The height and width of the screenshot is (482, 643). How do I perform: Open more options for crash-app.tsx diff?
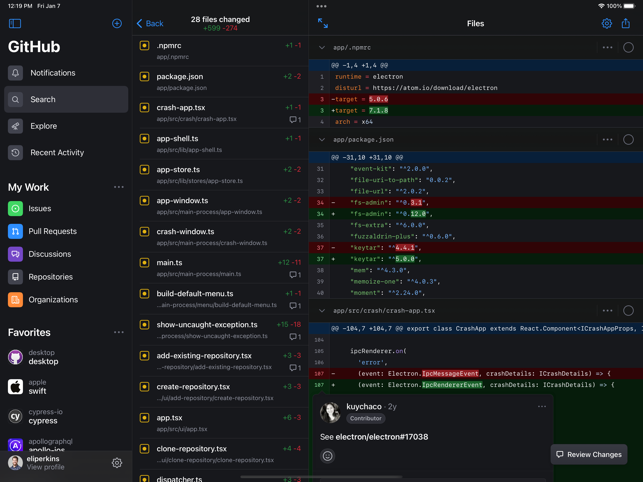coord(607,311)
